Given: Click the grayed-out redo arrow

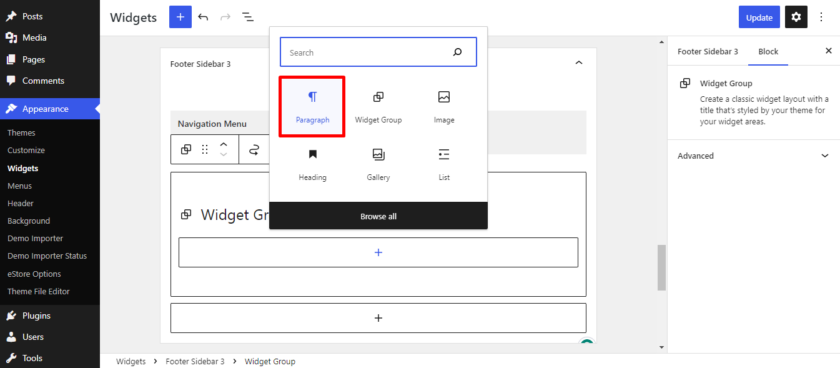Looking at the screenshot, I should click(x=225, y=17).
